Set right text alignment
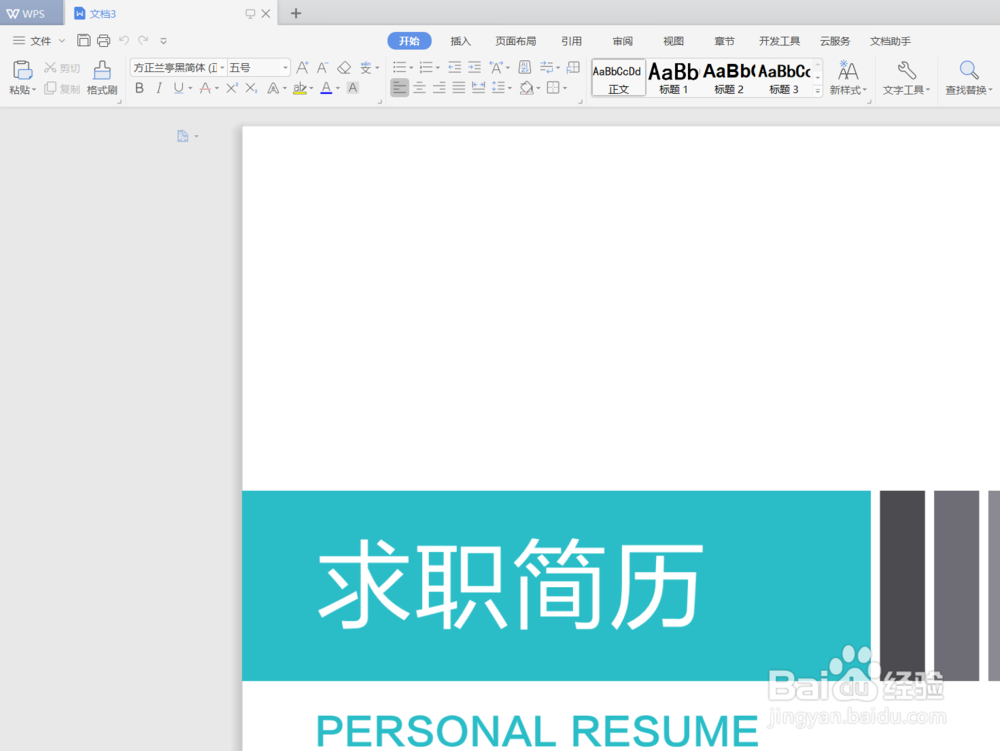This screenshot has width=1000, height=751. coord(439,88)
